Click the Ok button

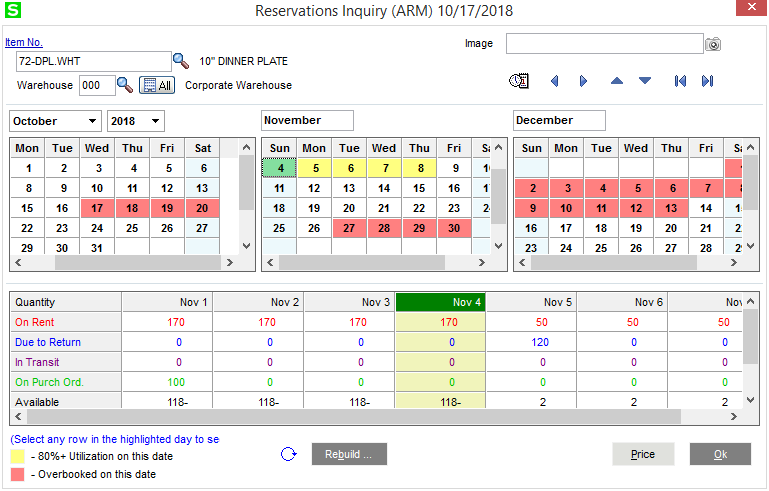pyautogui.click(x=720, y=454)
